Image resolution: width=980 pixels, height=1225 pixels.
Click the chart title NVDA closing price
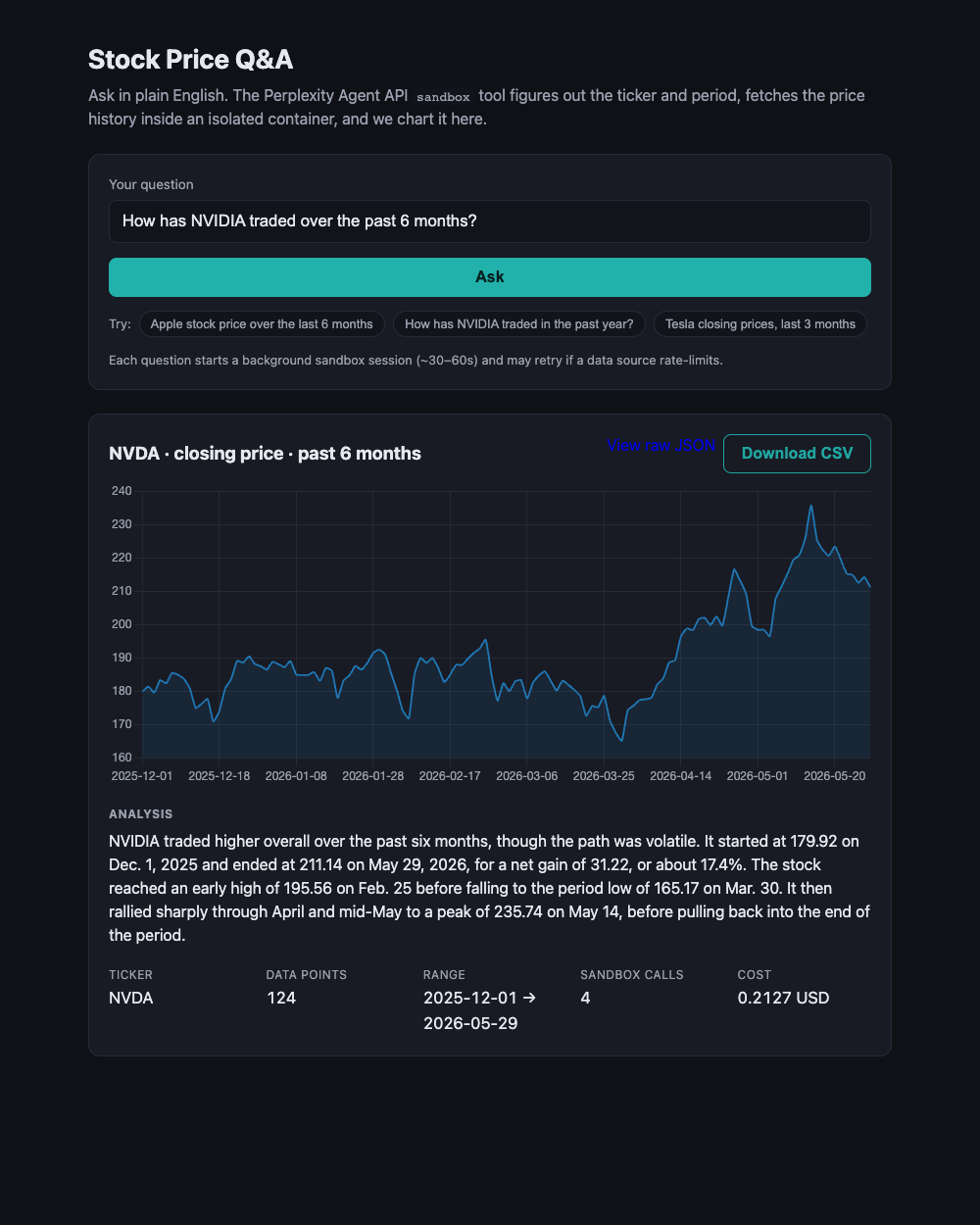click(265, 454)
